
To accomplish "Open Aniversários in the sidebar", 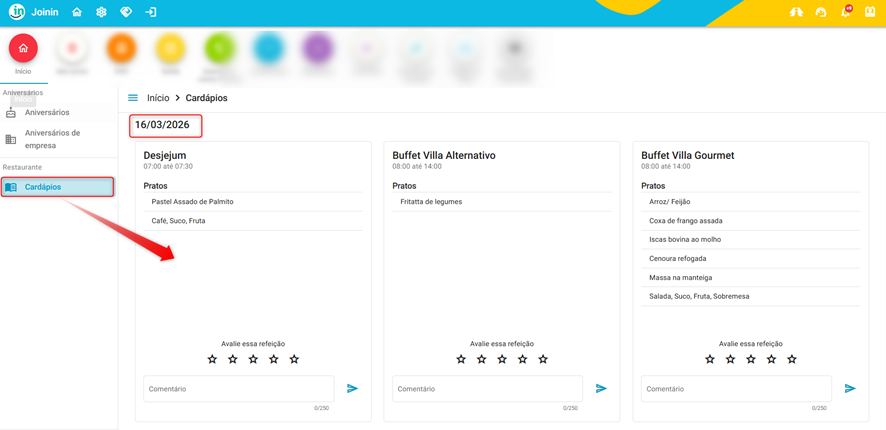I will pos(47,113).
